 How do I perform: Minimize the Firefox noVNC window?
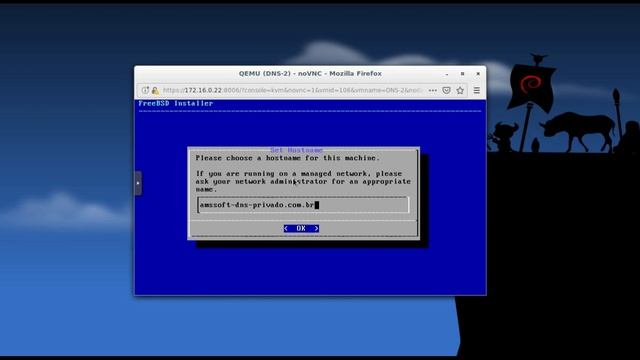[447, 74]
